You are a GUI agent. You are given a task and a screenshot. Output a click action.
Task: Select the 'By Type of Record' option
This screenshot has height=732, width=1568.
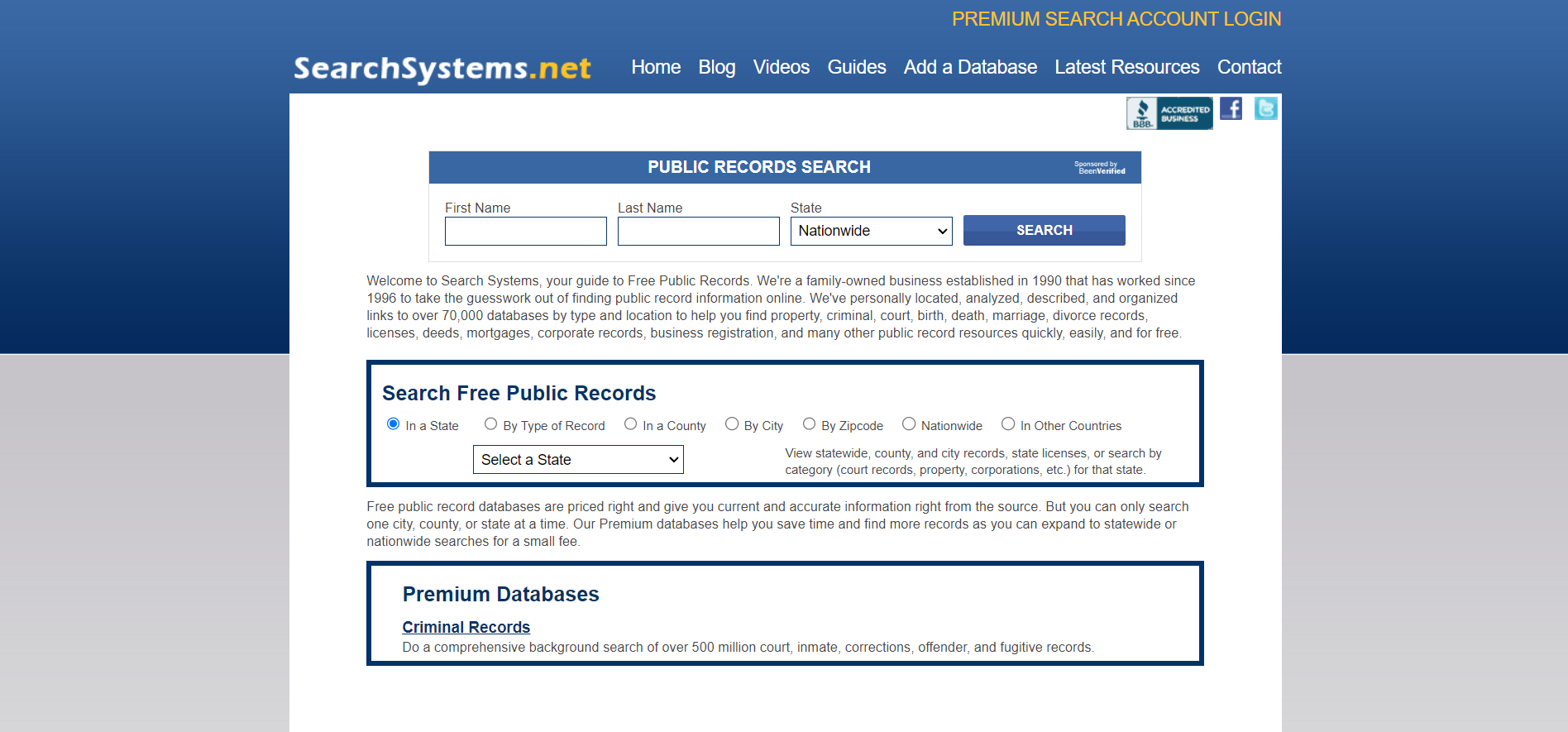point(491,424)
